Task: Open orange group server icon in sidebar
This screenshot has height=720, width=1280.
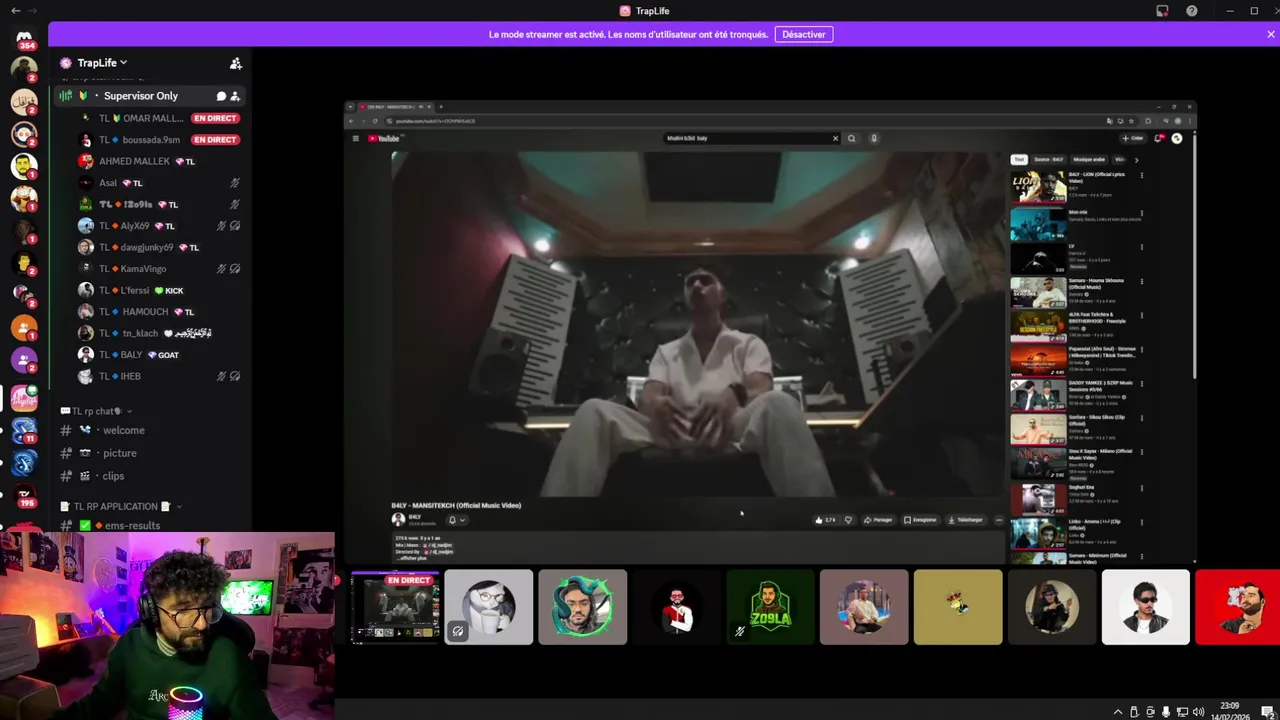Action: pyautogui.click(x=24, y=328)
